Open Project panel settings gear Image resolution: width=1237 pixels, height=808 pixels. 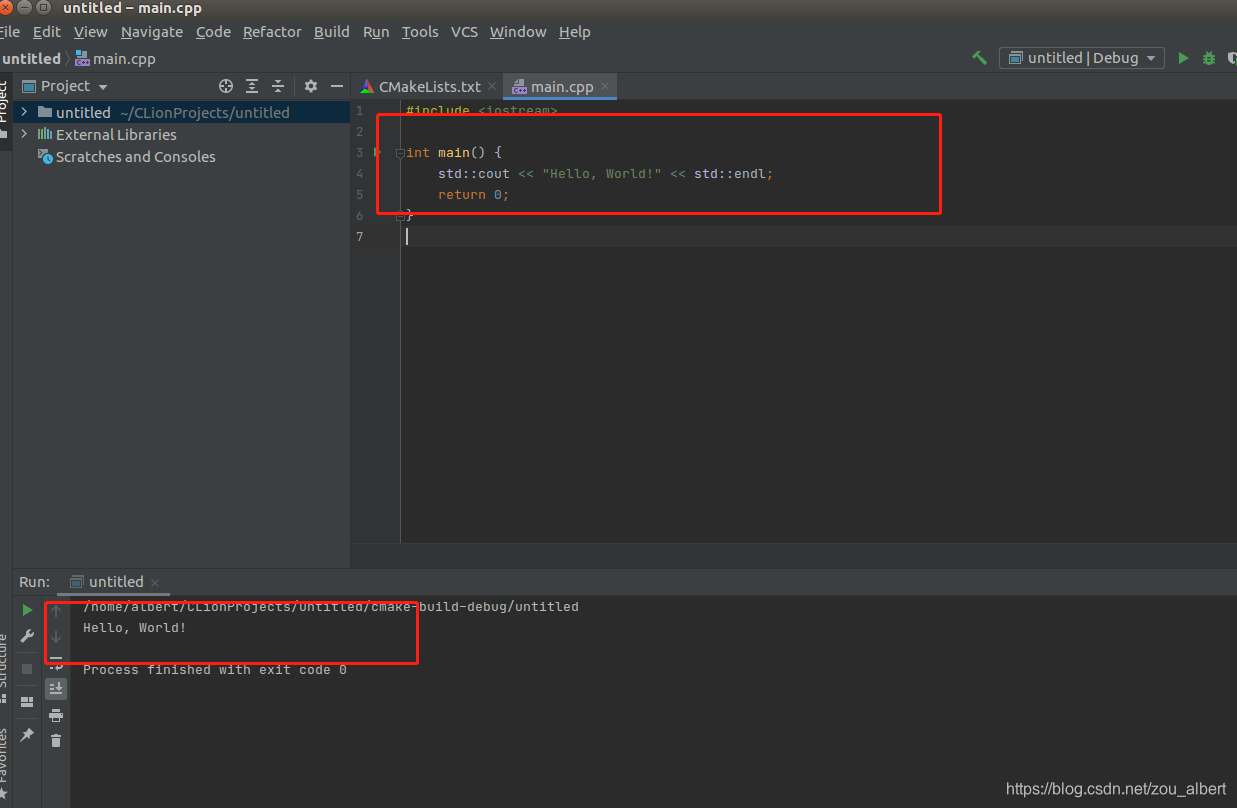[311, 86]
